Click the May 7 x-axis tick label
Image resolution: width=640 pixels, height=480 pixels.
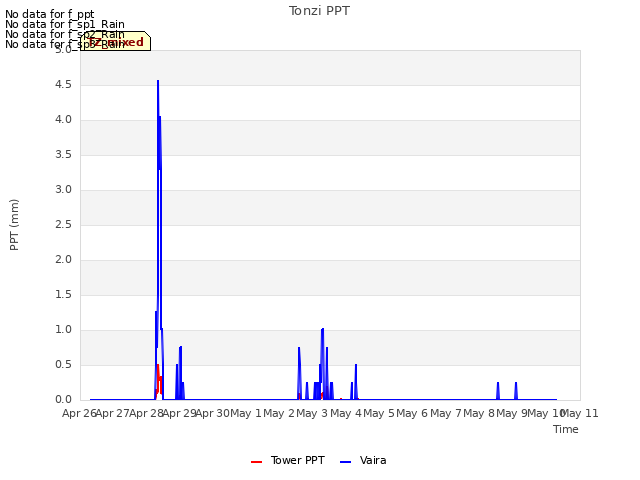[x=446, y=413]
